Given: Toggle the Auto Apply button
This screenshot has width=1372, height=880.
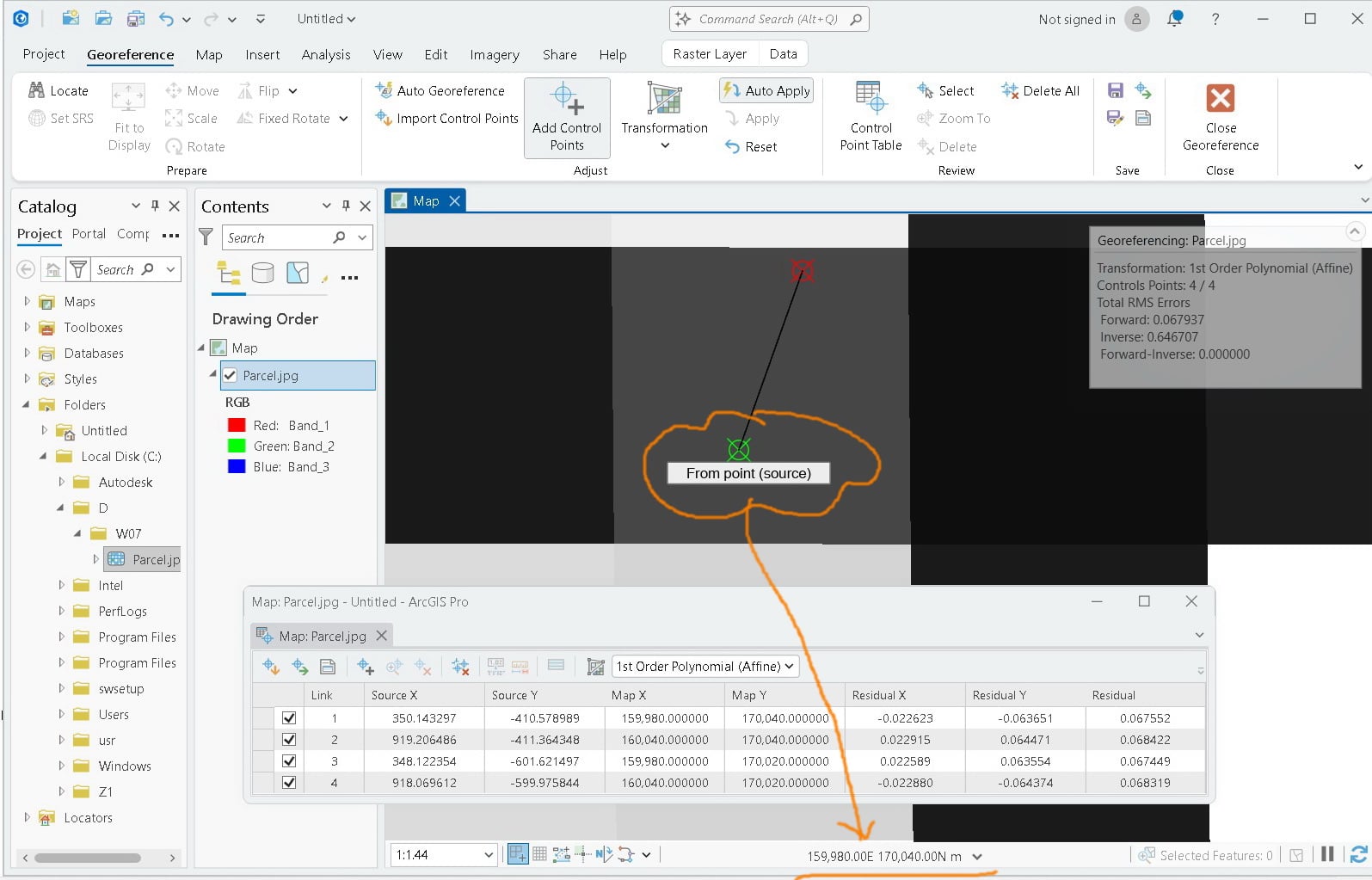Looking at the screenshot, I should coord(766,90).
